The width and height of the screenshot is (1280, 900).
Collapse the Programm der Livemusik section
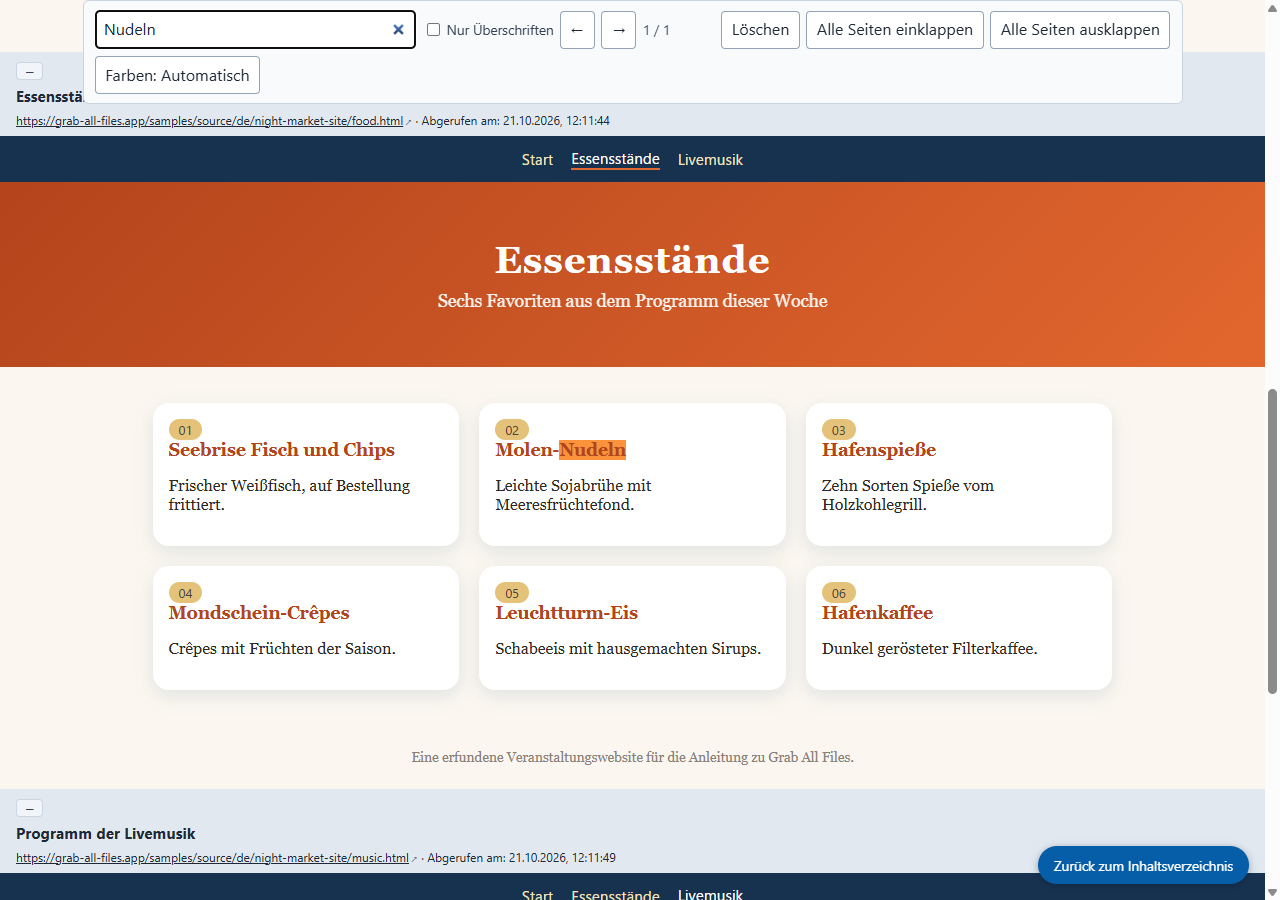pos(29,808)
